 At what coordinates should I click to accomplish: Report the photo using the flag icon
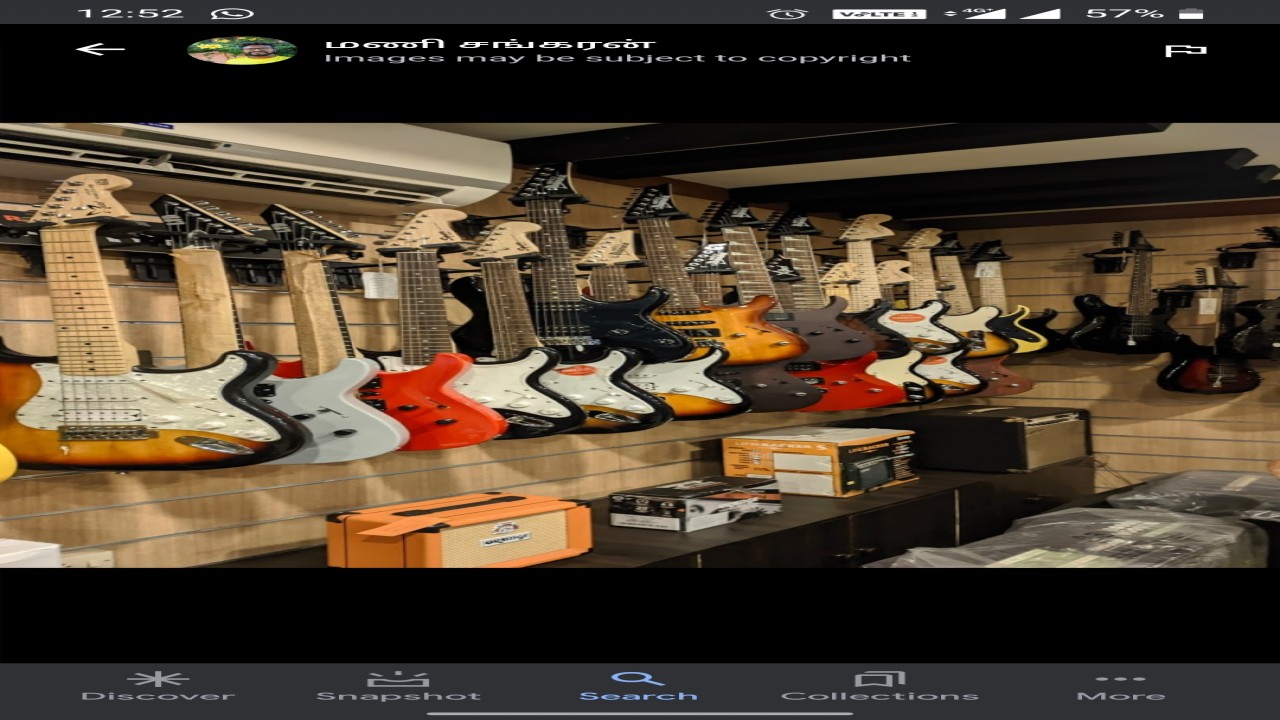pyautogui.click(x=1185, y=50)
